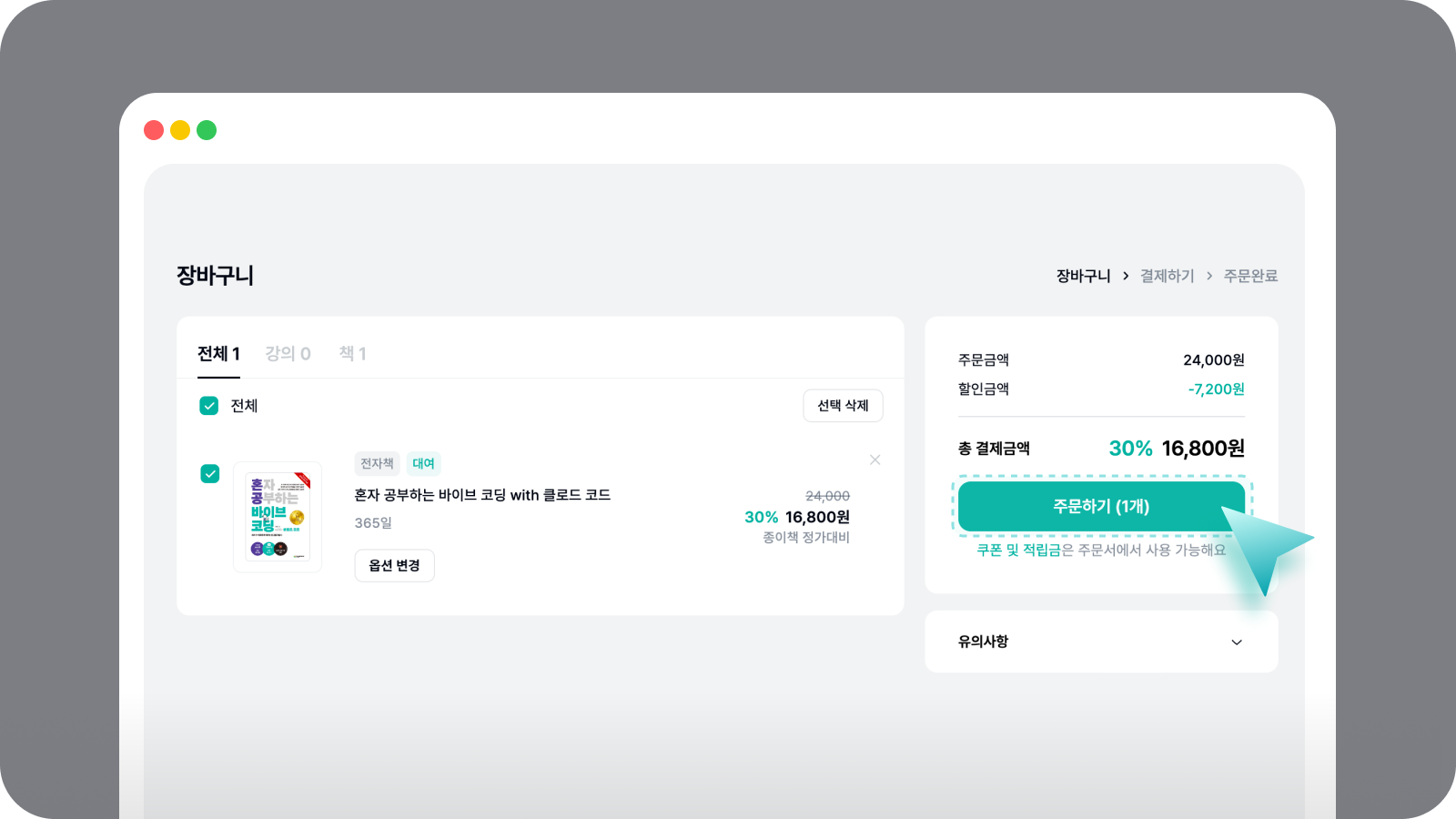The height and width of the screenshot is (819, 1456).
Task: Toggle the 전체 select-all checkbox
Action: [x=209, y=406]
